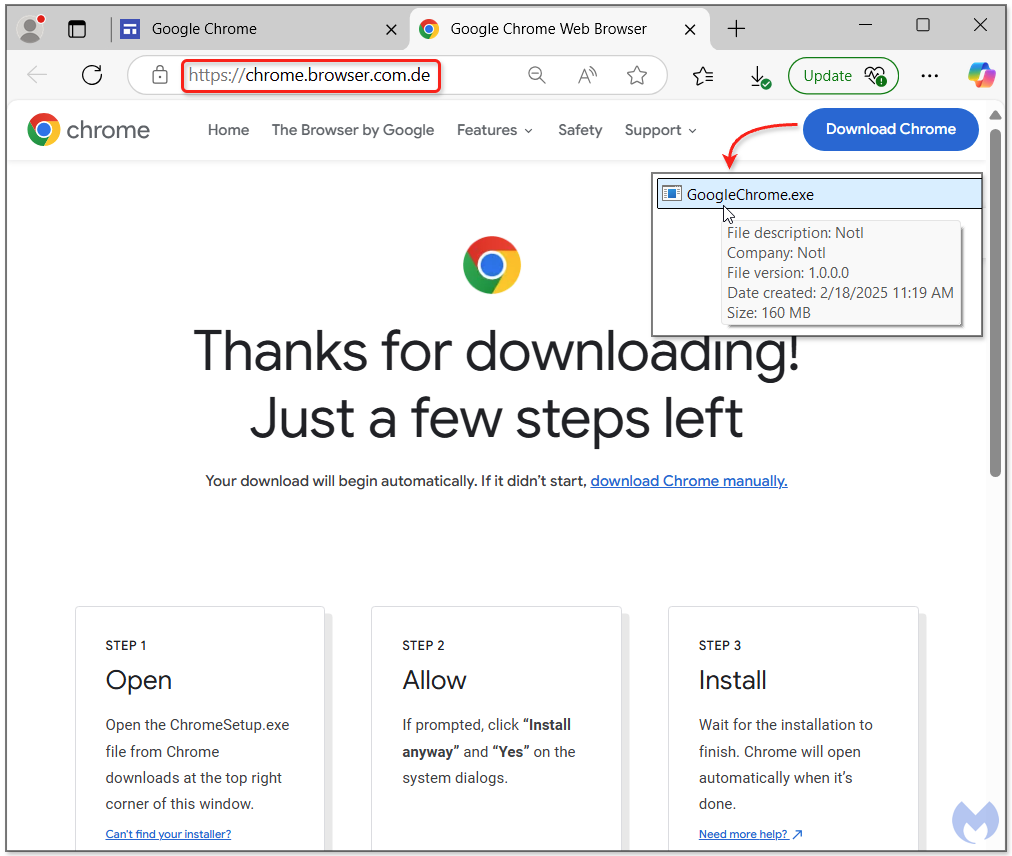Go back with the back arrow

37,76
